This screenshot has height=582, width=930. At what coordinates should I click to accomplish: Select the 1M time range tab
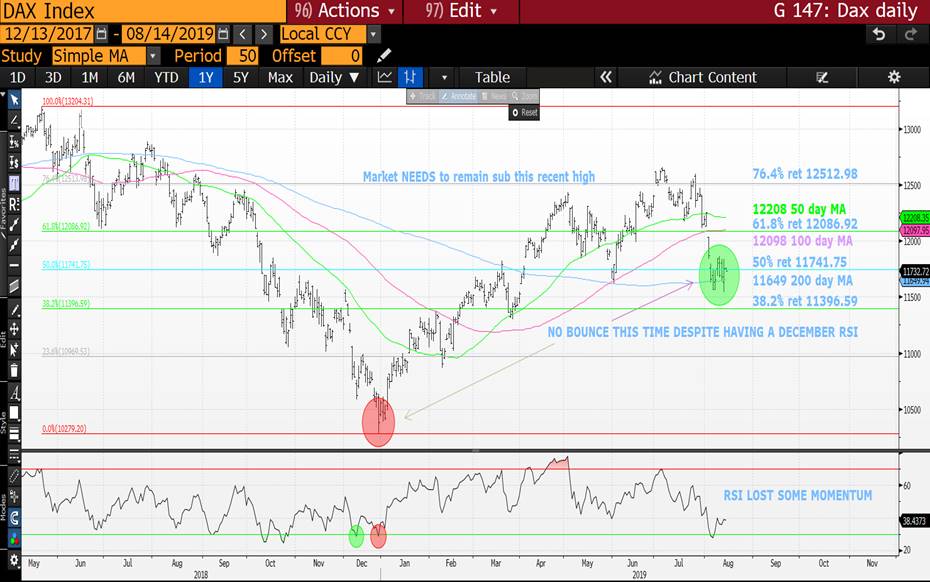90,77
